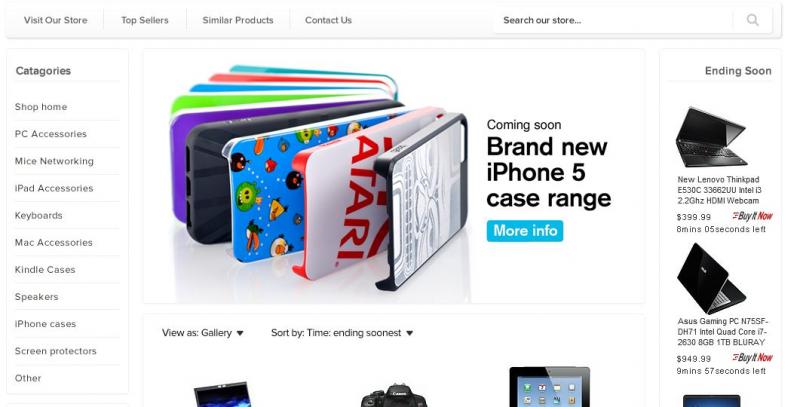Open Similar Products in the navigation
The image size is (800, 407).
coord(238,20)
